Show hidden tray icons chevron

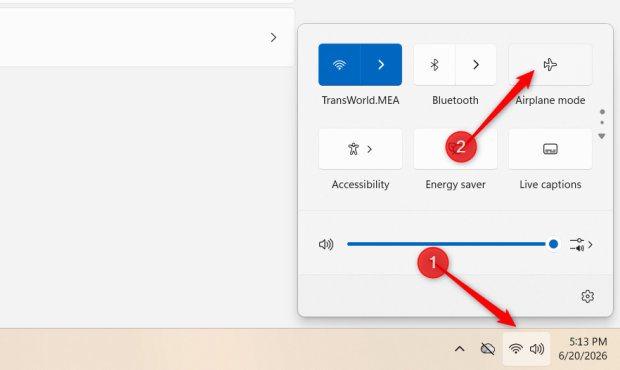tap(459, 349)
